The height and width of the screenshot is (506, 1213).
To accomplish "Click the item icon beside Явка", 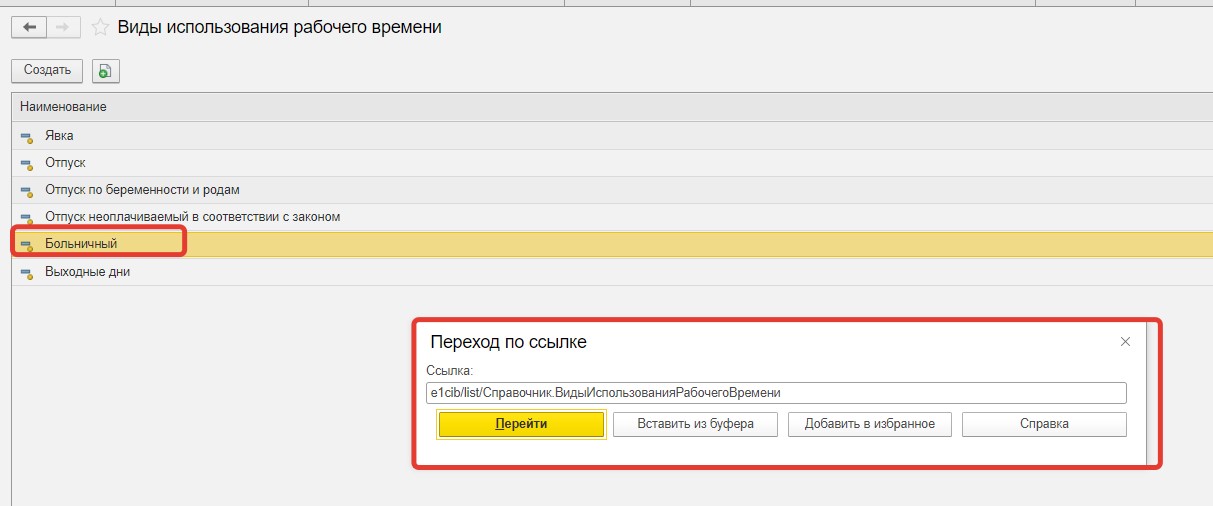I will (27, 136).
